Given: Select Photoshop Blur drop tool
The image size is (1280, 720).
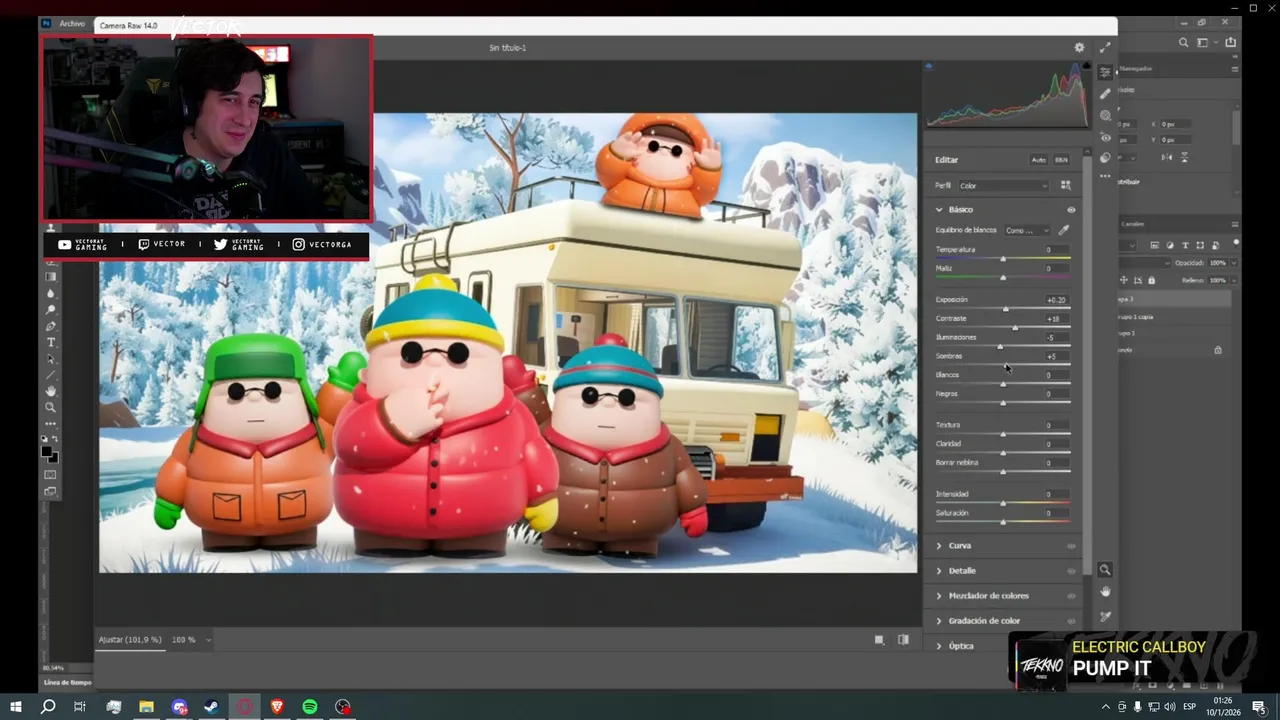Looking at the screenshot, I should click(x=51, y=294).
